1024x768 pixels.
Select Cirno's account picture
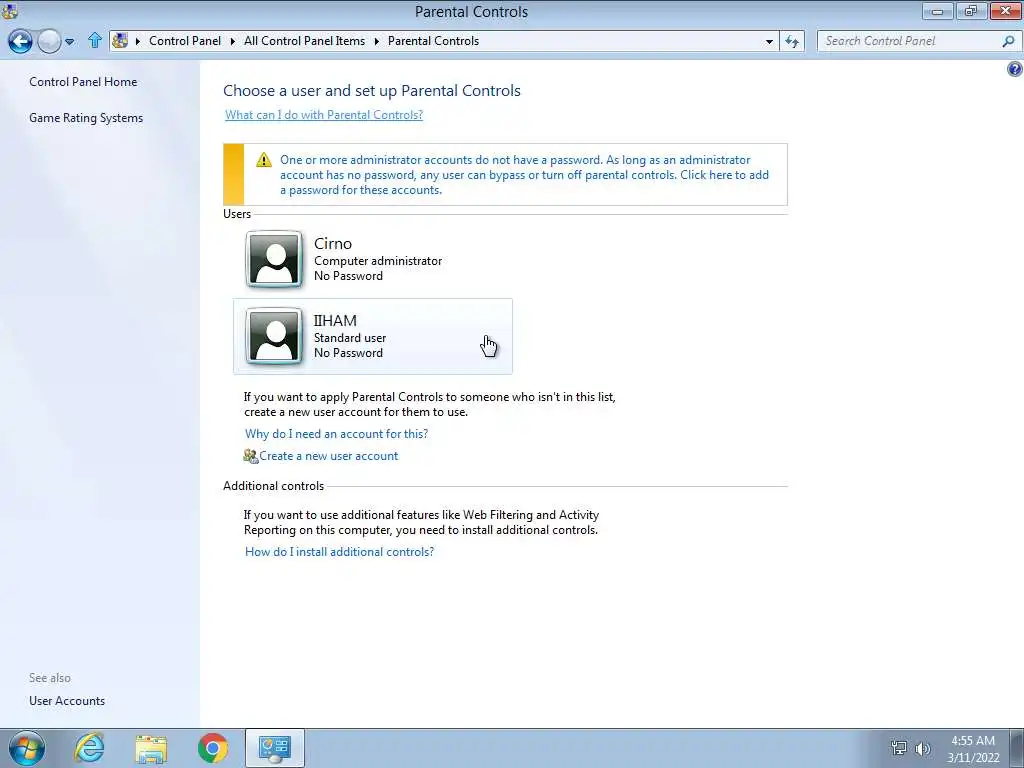[274, 259]
